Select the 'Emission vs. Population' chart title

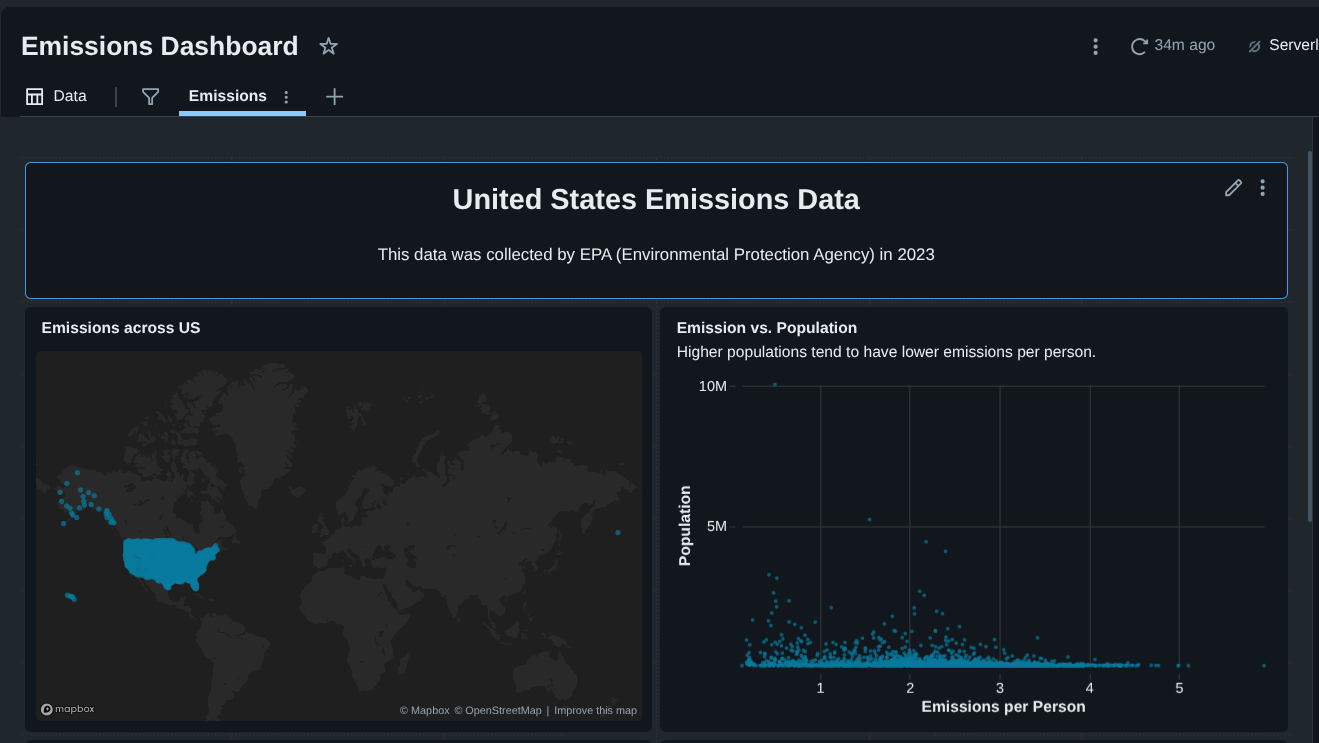pos(766,328)
